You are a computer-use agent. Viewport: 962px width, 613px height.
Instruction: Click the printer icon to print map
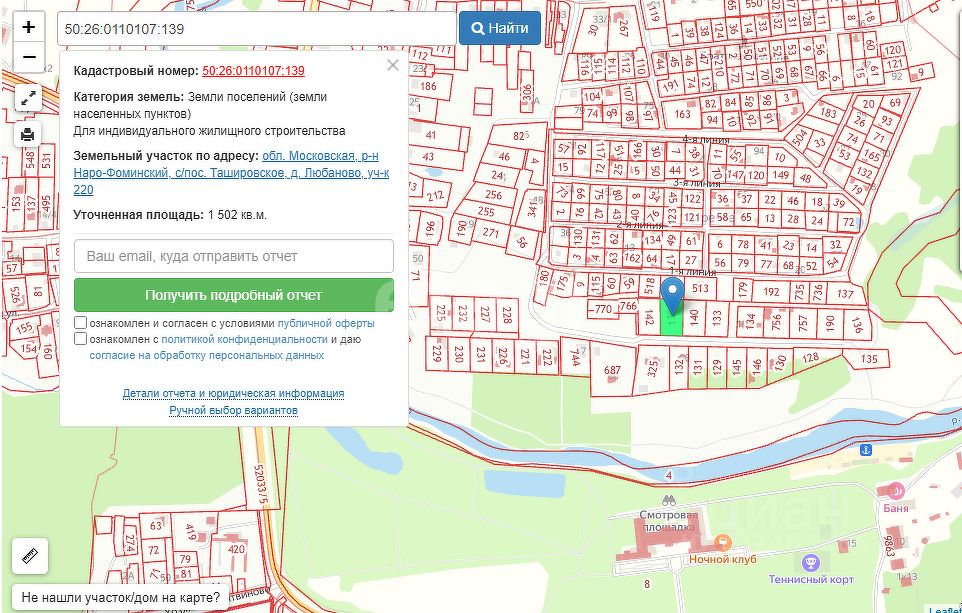tap(28, 134)
